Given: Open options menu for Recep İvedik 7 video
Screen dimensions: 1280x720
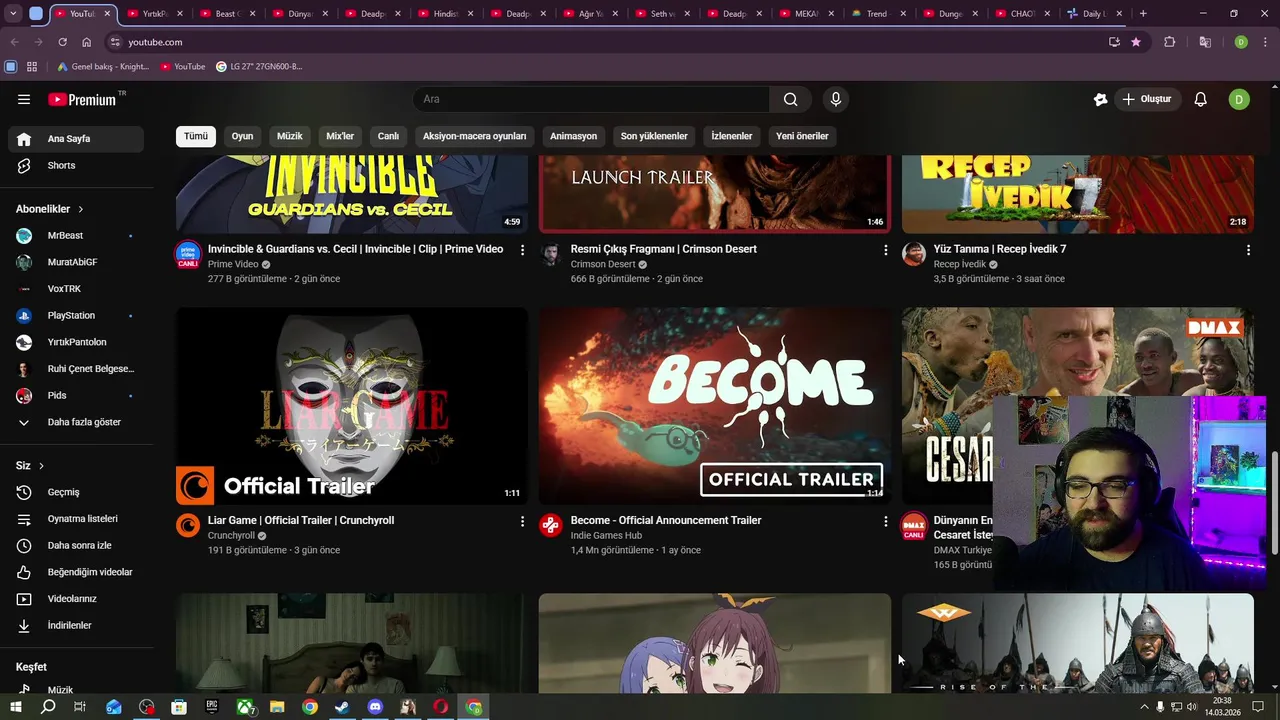Looking at the screenshot, I should click(x=1248, y=250).
